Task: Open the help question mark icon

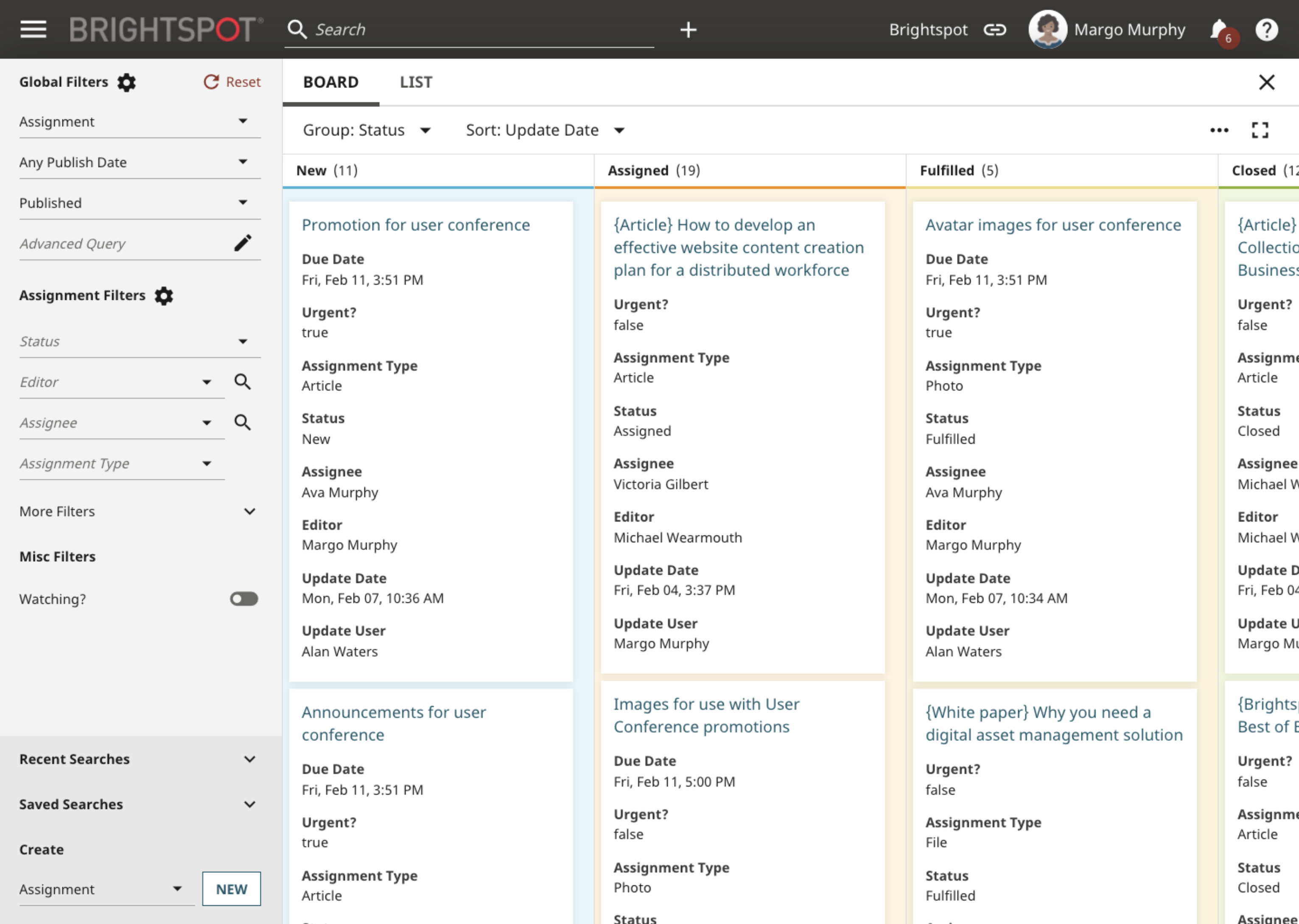Action: click(1267, 30)
